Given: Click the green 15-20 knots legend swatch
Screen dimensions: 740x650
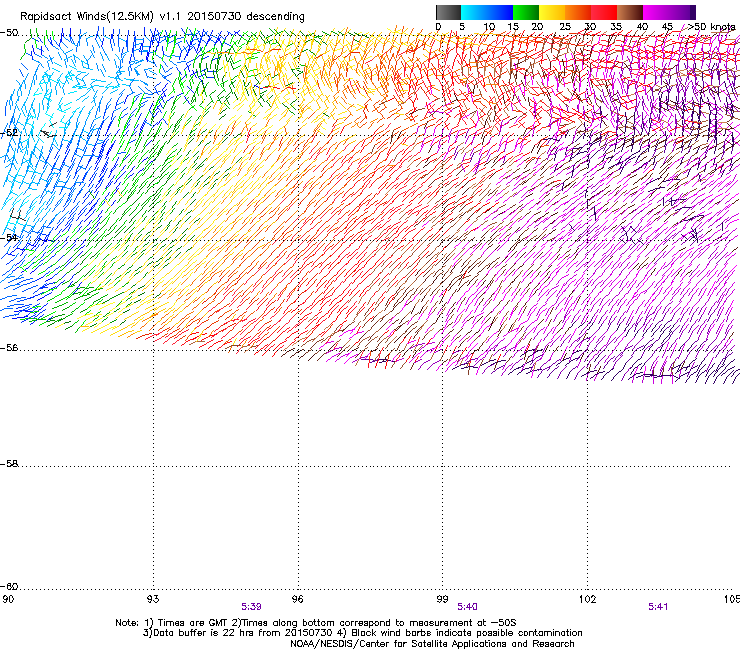Looking at the screenshot, I should click(526, 12).
